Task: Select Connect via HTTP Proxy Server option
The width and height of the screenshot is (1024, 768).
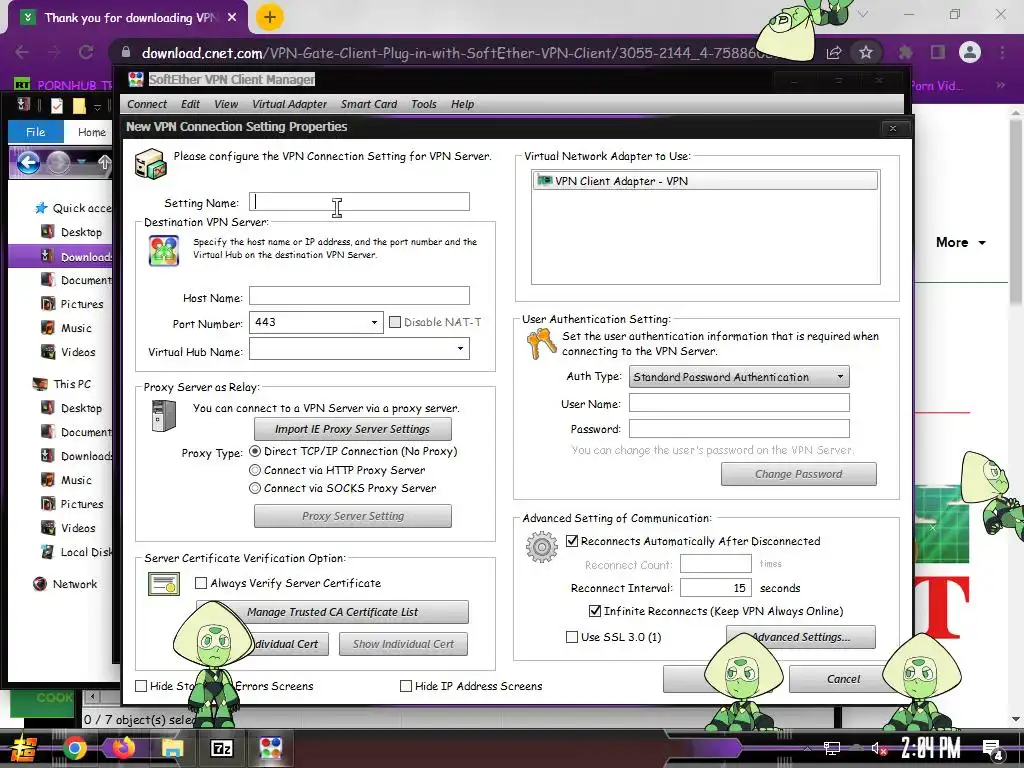Action: (x=255, y=470)
